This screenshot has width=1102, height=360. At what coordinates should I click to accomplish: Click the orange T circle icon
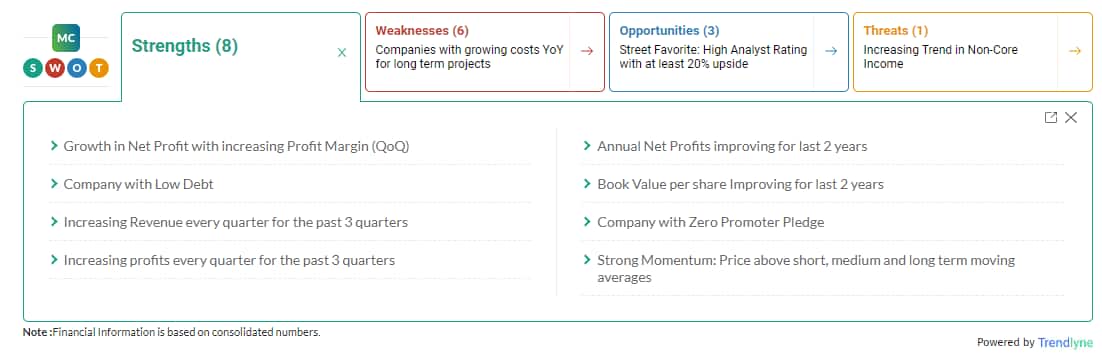[x=100, y=68]
